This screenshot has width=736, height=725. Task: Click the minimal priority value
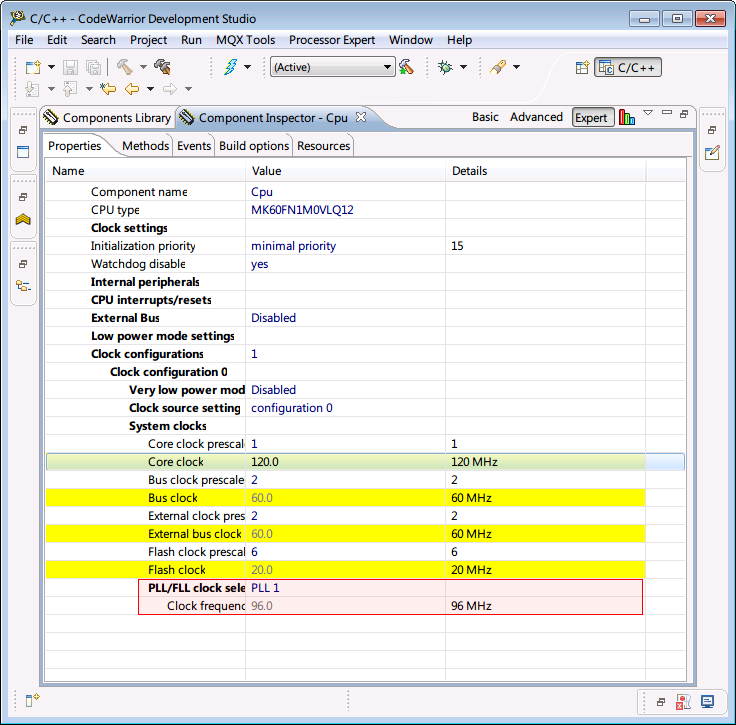[x=293, y=246]
